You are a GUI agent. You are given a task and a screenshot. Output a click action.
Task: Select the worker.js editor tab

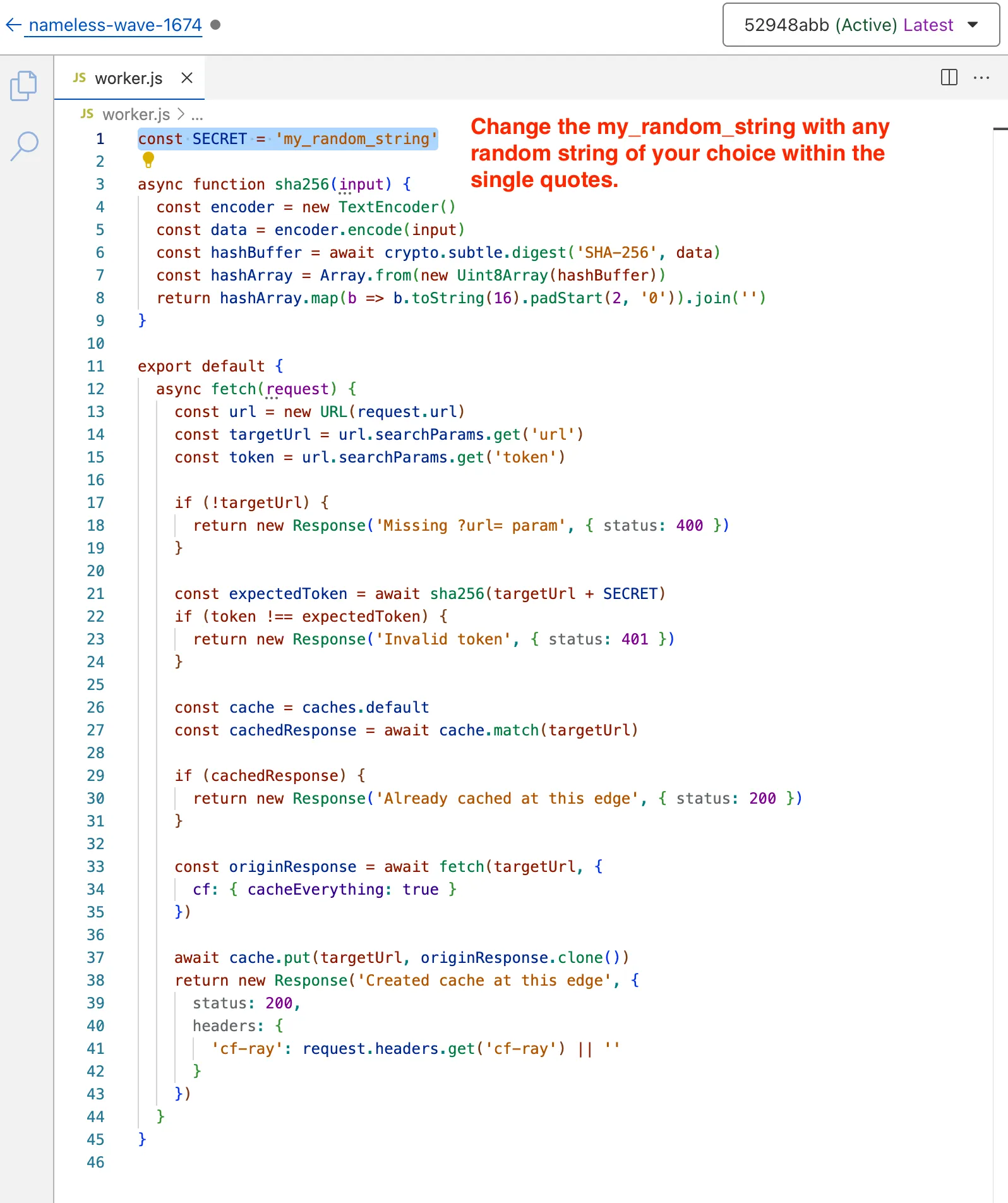click(x=129, y=78)
